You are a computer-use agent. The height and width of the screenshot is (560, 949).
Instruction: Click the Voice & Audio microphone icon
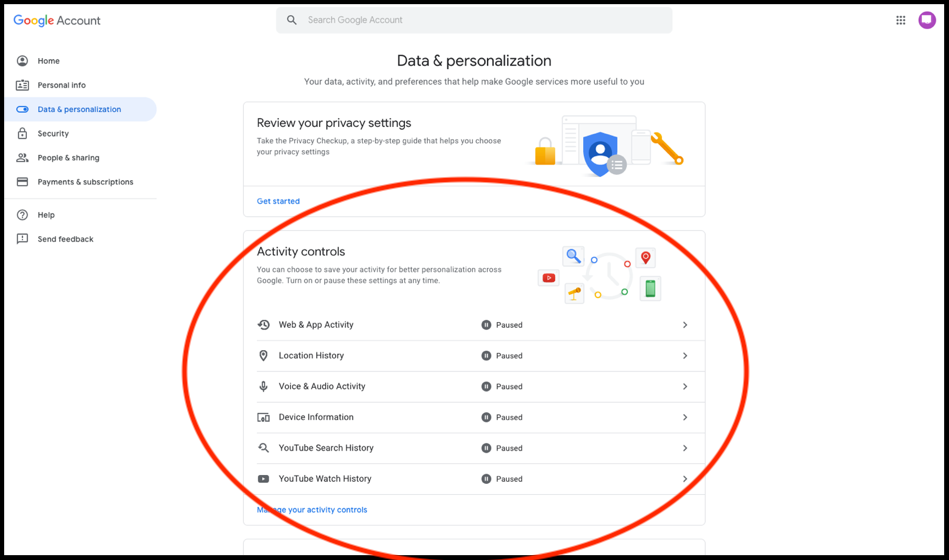[x=263, y=386]
